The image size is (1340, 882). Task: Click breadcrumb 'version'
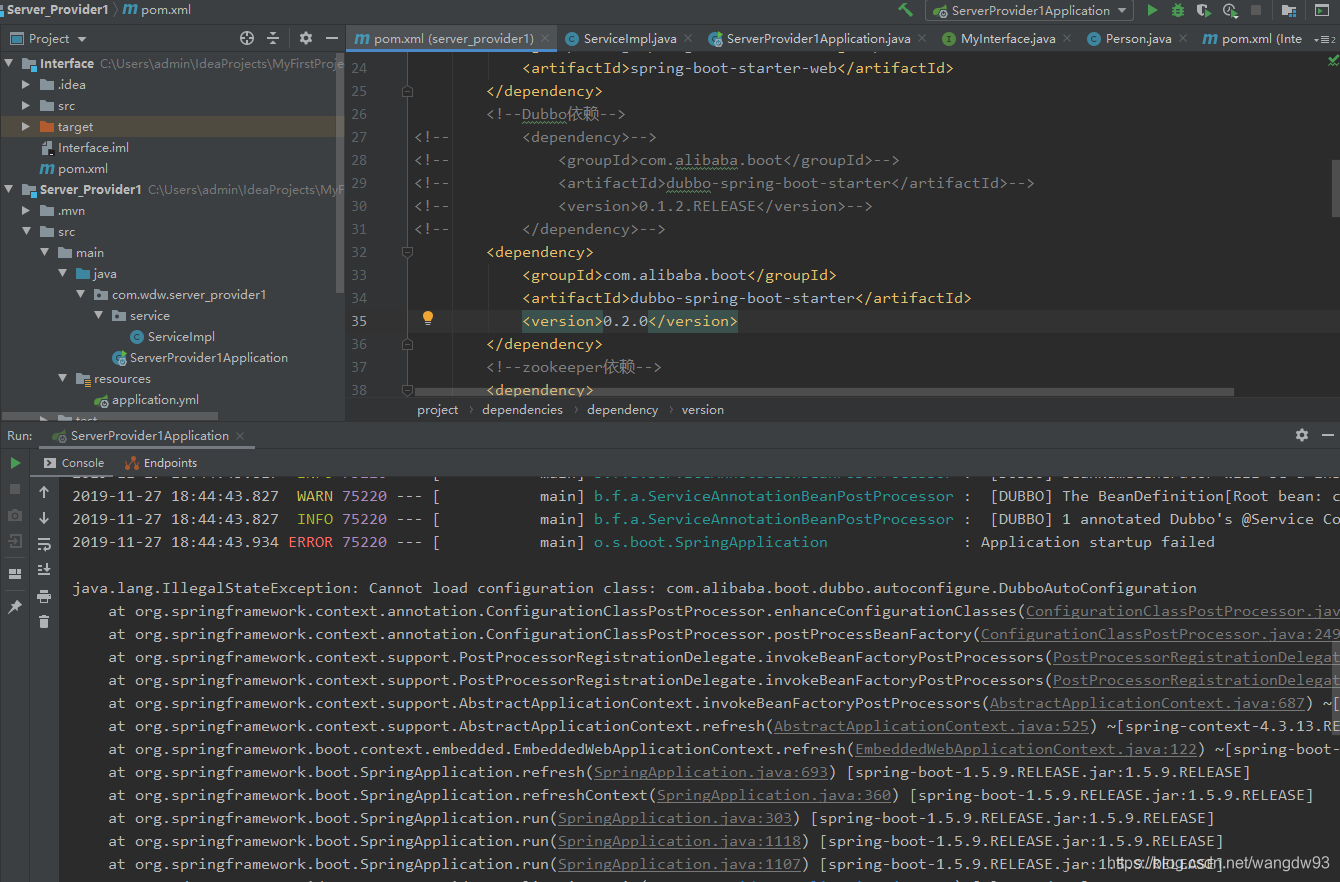pyautogui.click(x=703, y=409)
